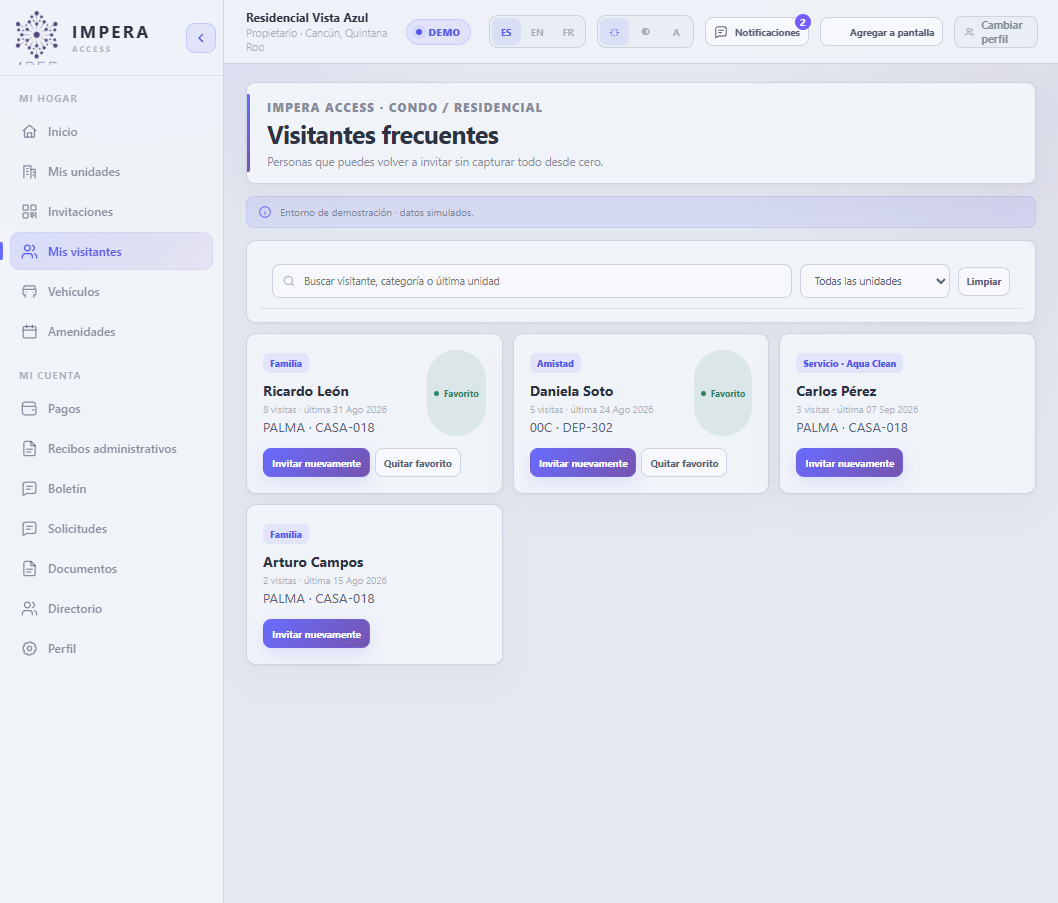Screen dimensions: 1058x903
Task: Click the Limpiar button
Action: point(984,281)
